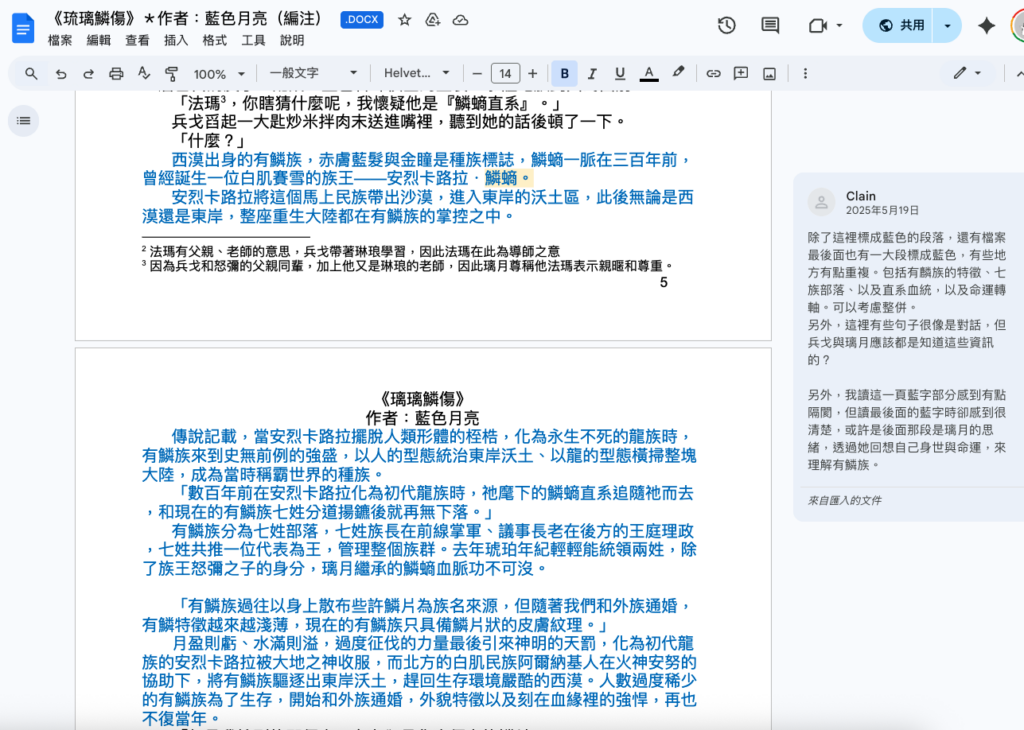Click the .DOCX badge
The height and width of the screenshot is (730, 1024).
pyautogui.click(x=362, y=20)
